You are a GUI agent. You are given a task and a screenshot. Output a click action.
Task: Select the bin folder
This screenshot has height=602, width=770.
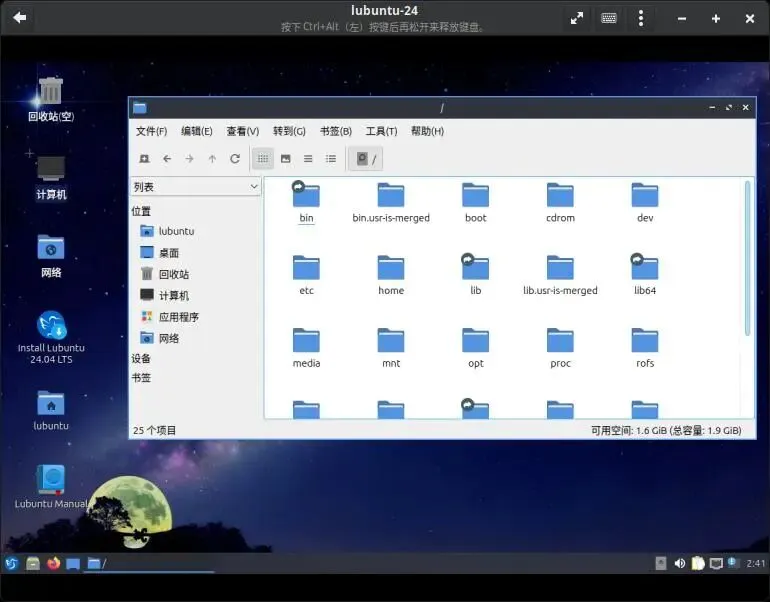click(306, 202)
